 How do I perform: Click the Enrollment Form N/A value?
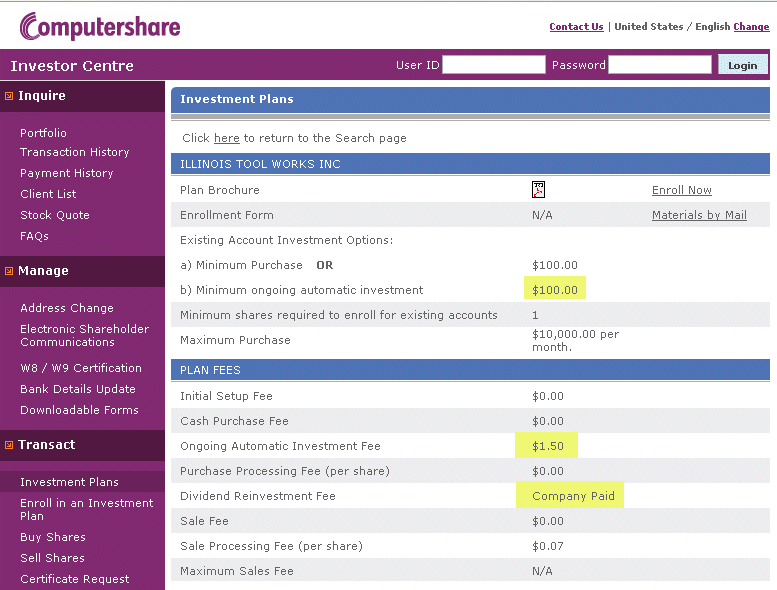tap(542, 215)
